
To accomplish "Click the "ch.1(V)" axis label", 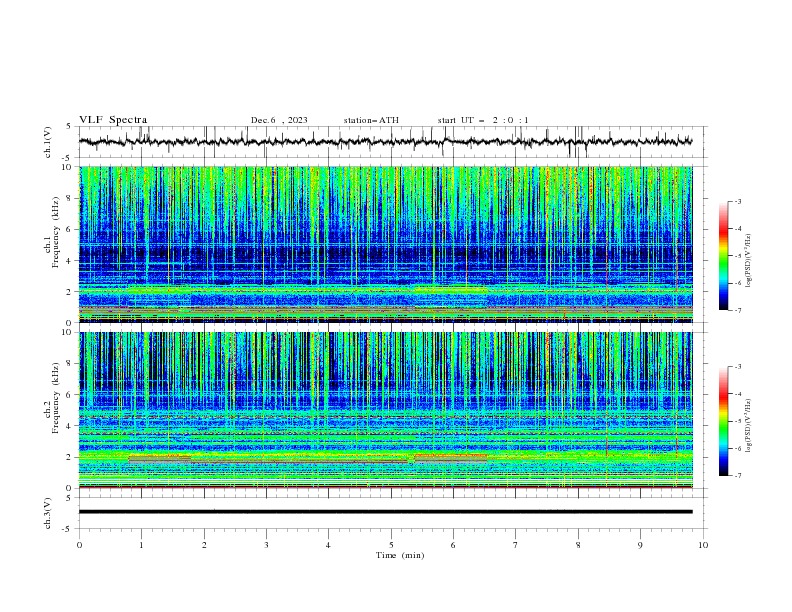I will [x=48, y=142].
